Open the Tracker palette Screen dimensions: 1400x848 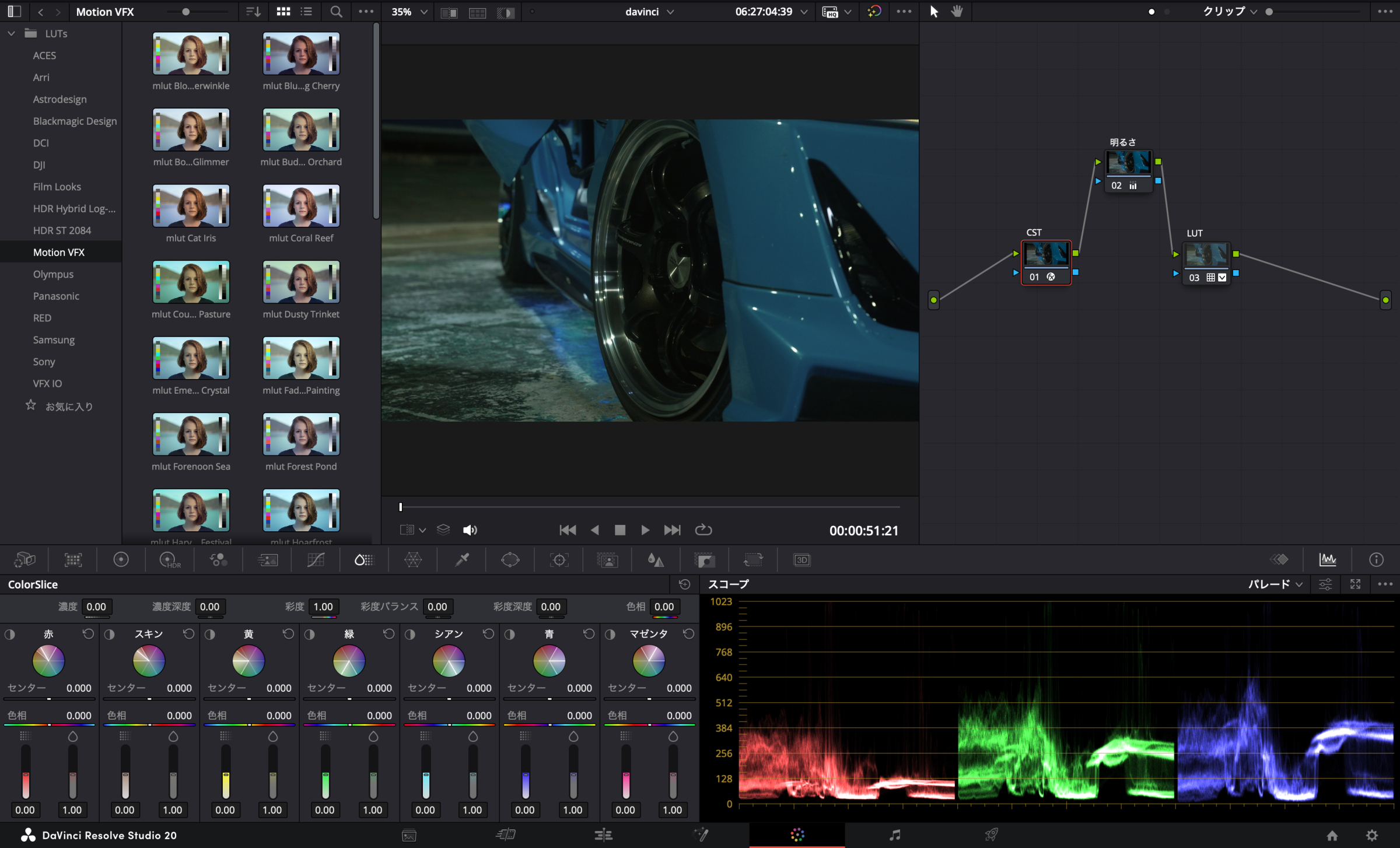559,560
